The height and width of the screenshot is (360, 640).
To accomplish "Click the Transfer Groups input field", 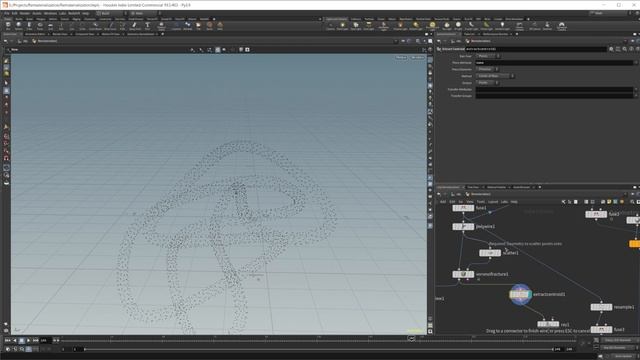I will point(554,96).
